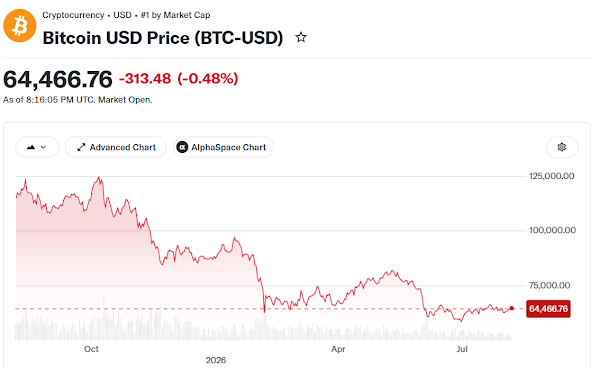This screenshot has width=600, height=376.
Task: Click the USD currency label
Action: point(122,15)
